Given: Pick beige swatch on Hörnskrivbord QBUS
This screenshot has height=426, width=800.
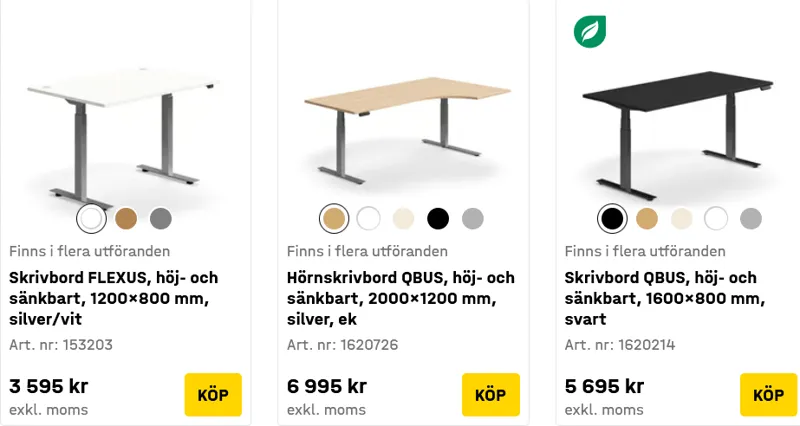Looking at the screenshot, I should pyautogui.click(x=403, y=218).
